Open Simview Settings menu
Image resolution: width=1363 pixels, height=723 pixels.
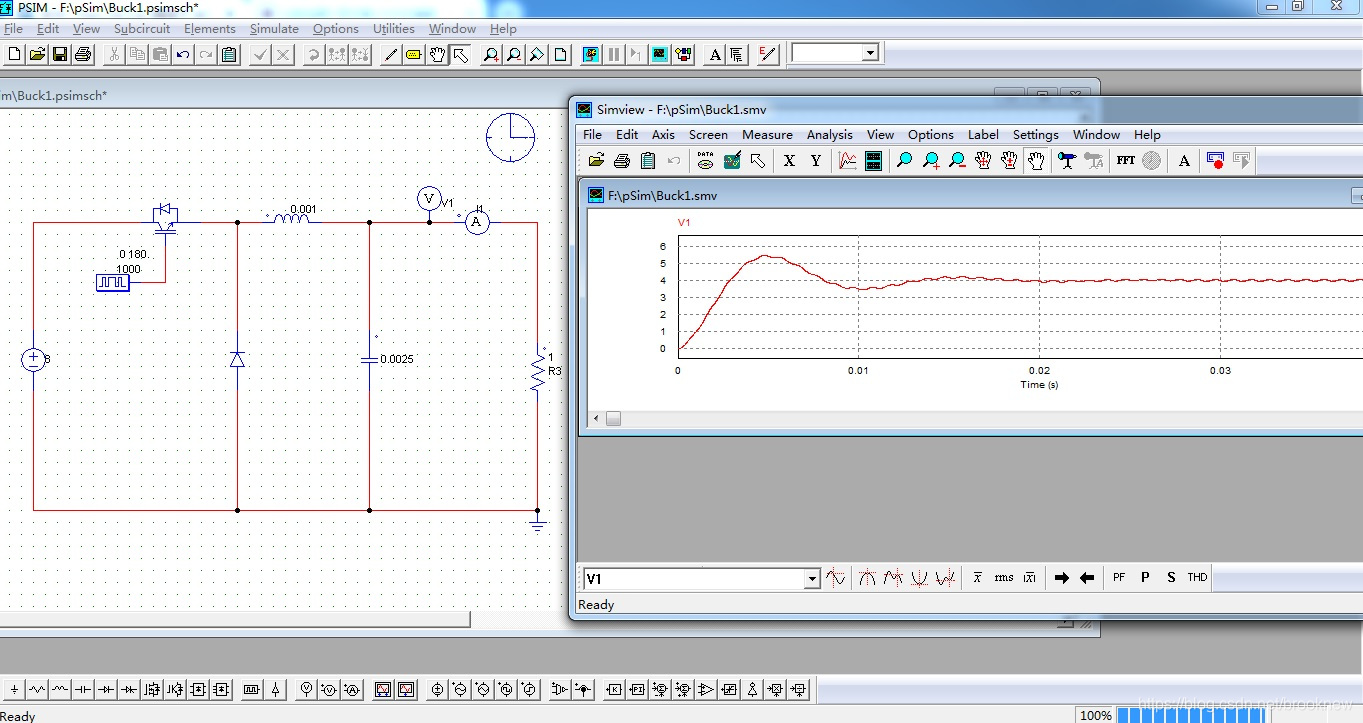tap(1036, 135)
